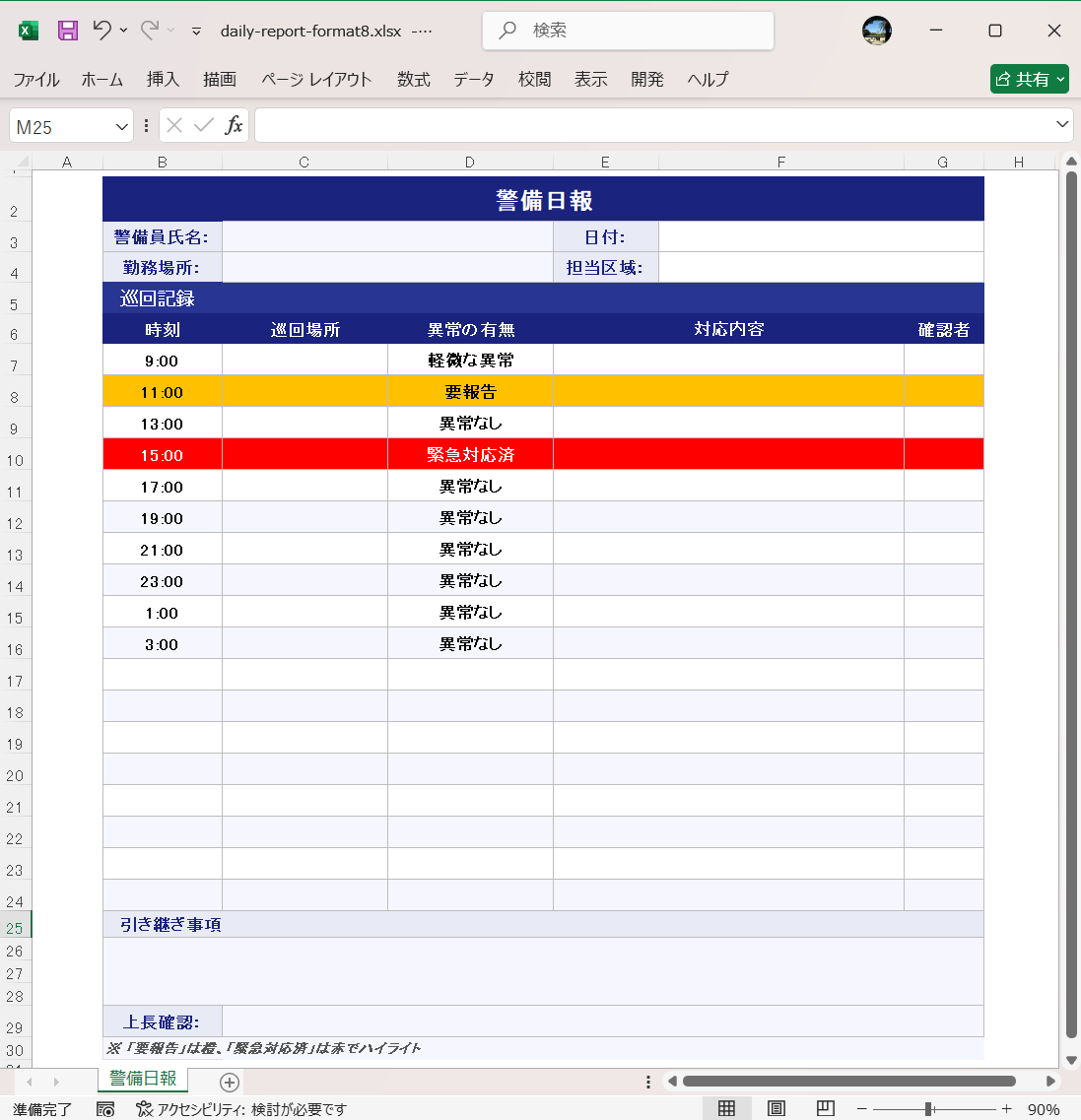Switch to the 数式 tab
Viewport: 1081px width, 1120px height.
point(414,79)
